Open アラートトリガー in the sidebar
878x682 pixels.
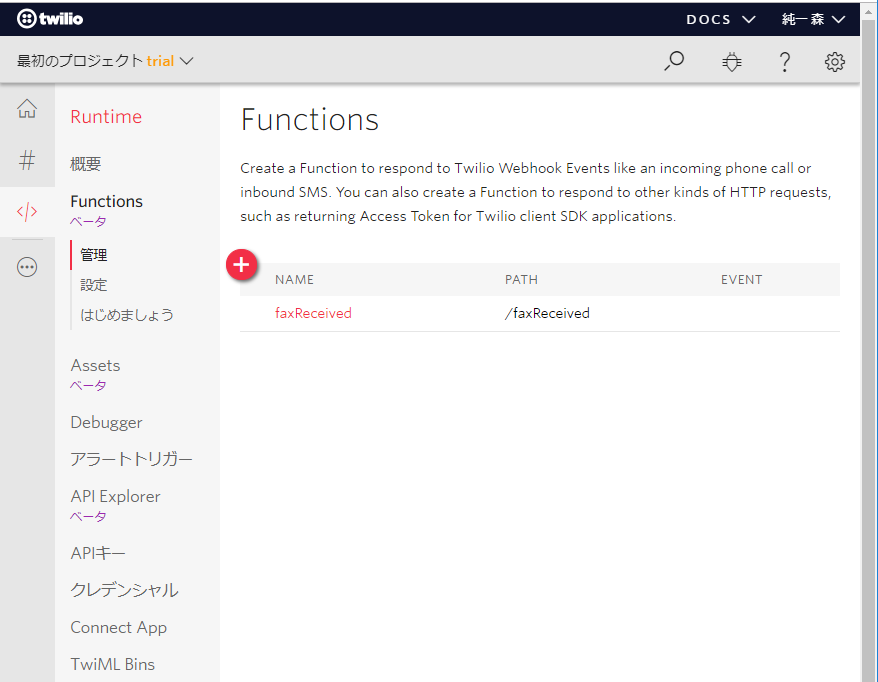click(131, 459)
